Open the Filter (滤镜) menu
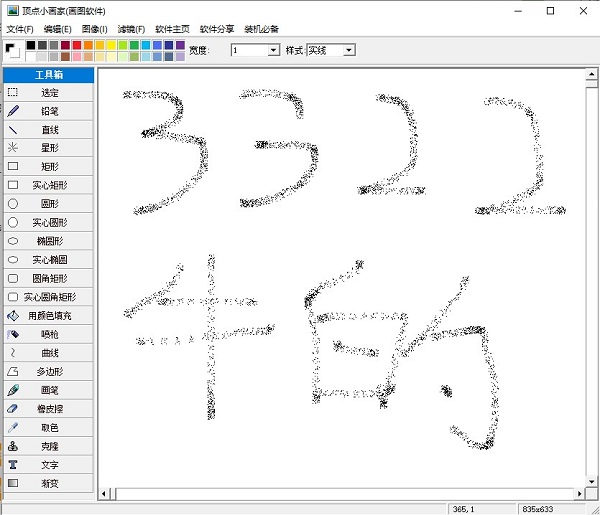Screen dimensions: 600x515 [x=131, y=30]
